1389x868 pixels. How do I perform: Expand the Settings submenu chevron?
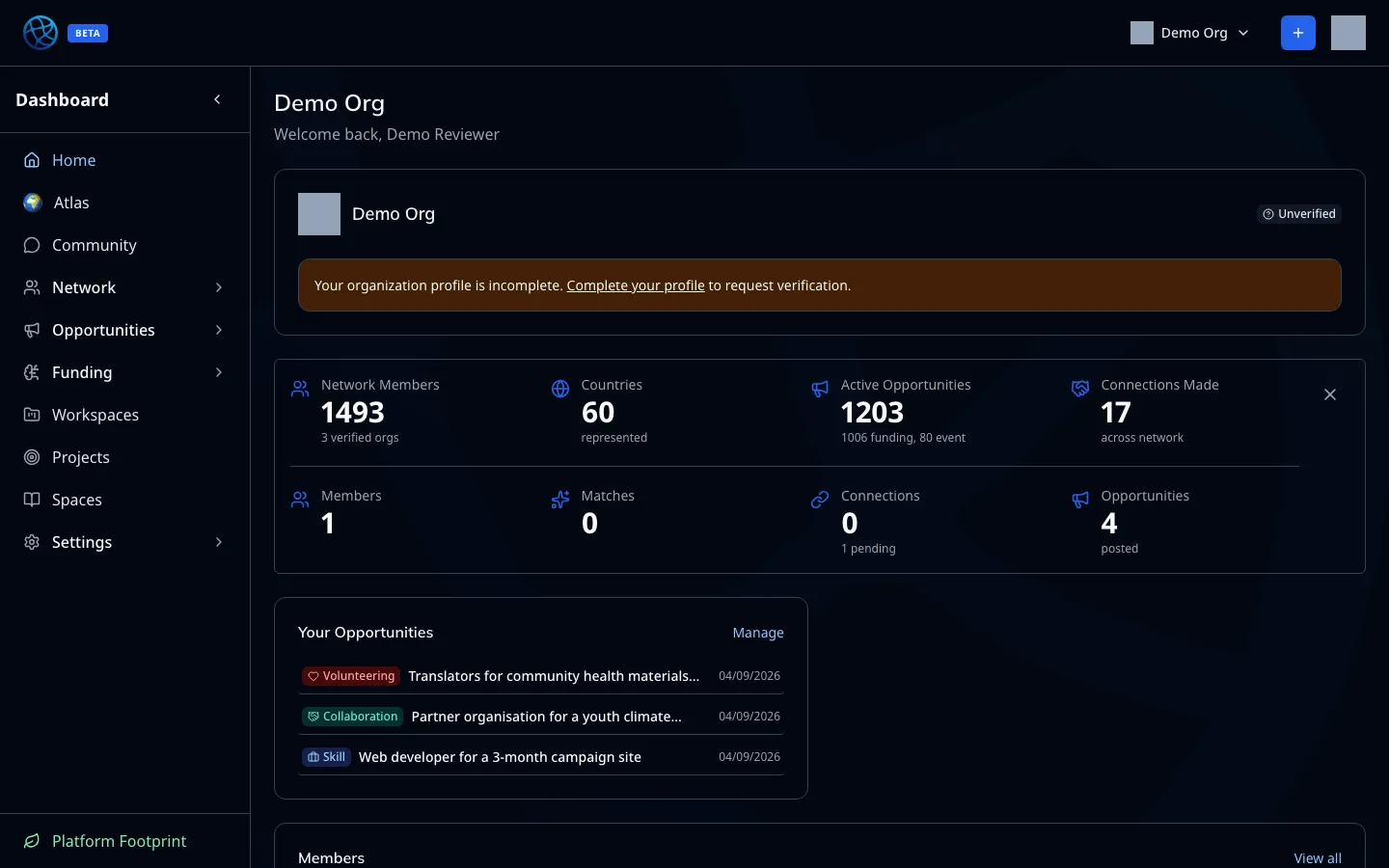tap(219, 542)
